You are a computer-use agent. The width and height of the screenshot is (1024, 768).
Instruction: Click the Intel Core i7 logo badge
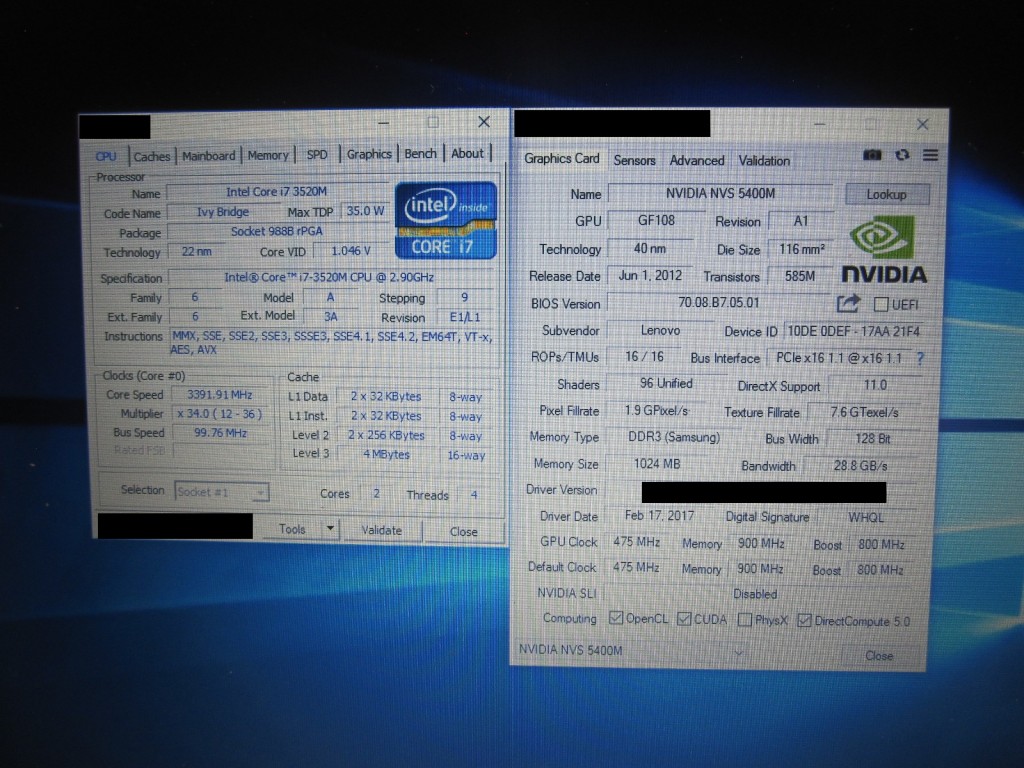tap(446, 220)
